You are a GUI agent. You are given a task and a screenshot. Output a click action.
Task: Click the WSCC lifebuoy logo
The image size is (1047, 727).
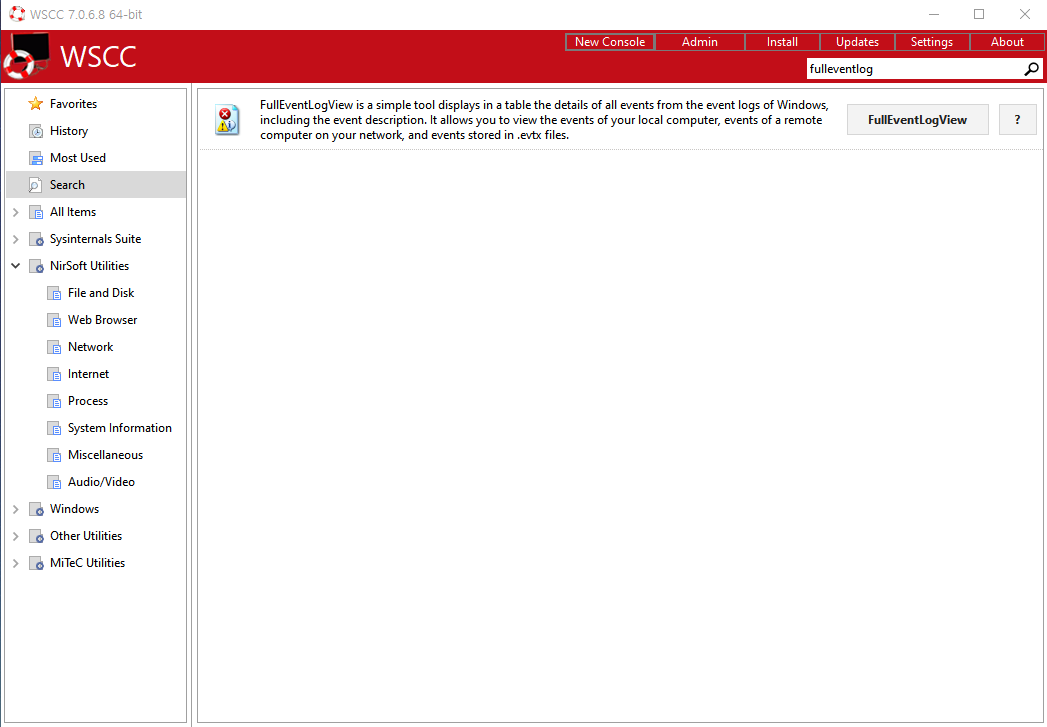[x=27, y=56]
